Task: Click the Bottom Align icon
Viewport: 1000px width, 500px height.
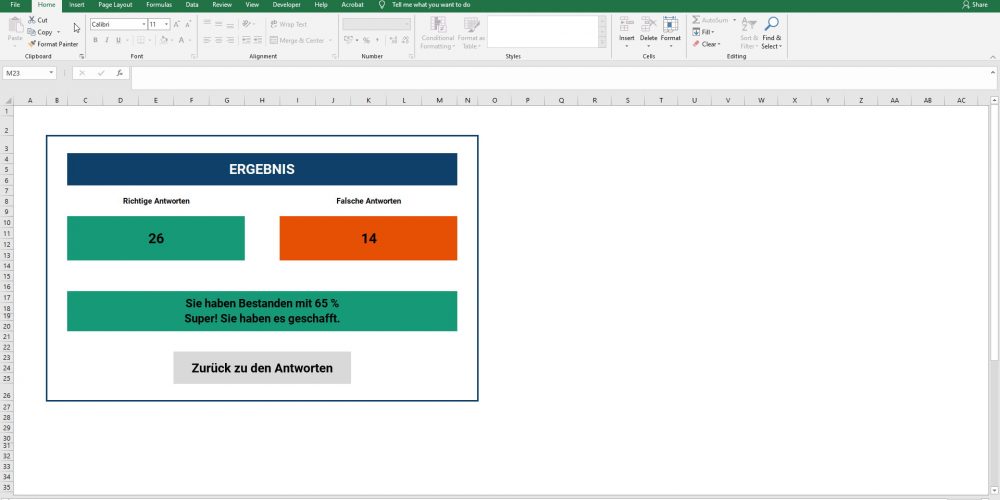Action: [230, 24]
